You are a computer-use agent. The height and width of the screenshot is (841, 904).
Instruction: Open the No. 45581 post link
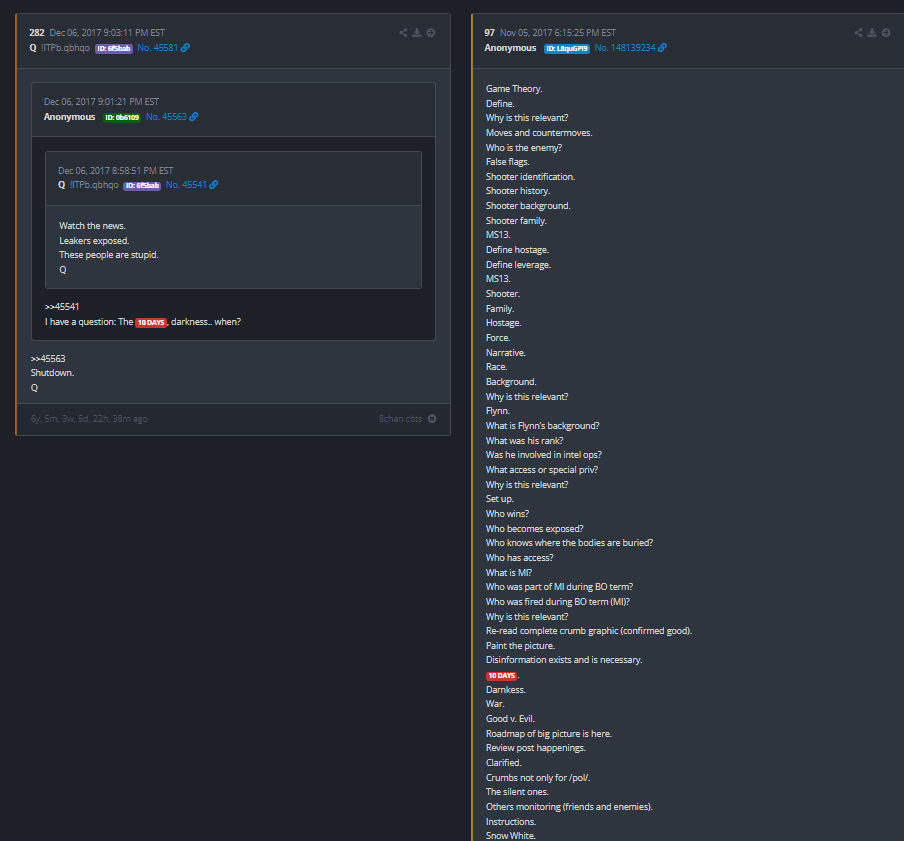(x=157, y=48)
